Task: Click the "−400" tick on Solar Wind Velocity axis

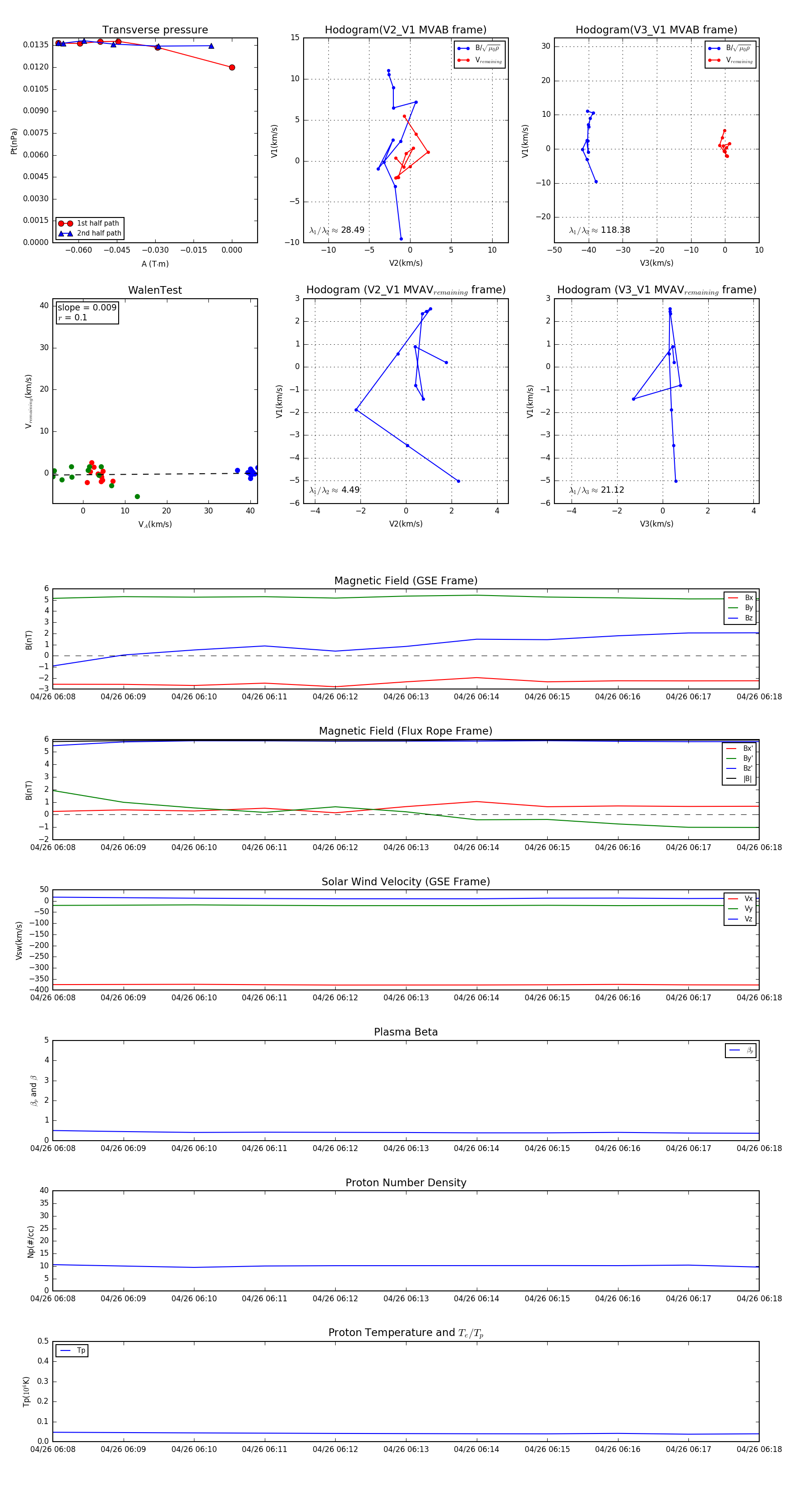Action: coord(38,990)
